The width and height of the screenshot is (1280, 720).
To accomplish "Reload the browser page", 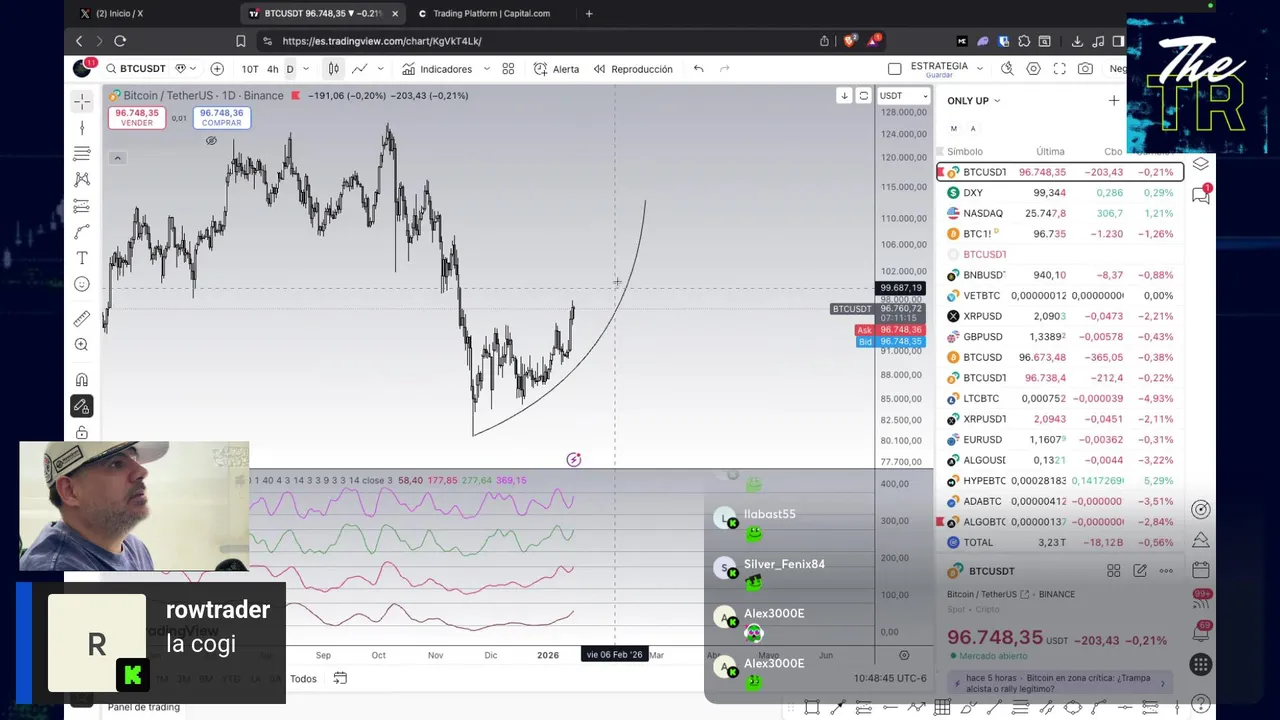I will click(120, 41).
